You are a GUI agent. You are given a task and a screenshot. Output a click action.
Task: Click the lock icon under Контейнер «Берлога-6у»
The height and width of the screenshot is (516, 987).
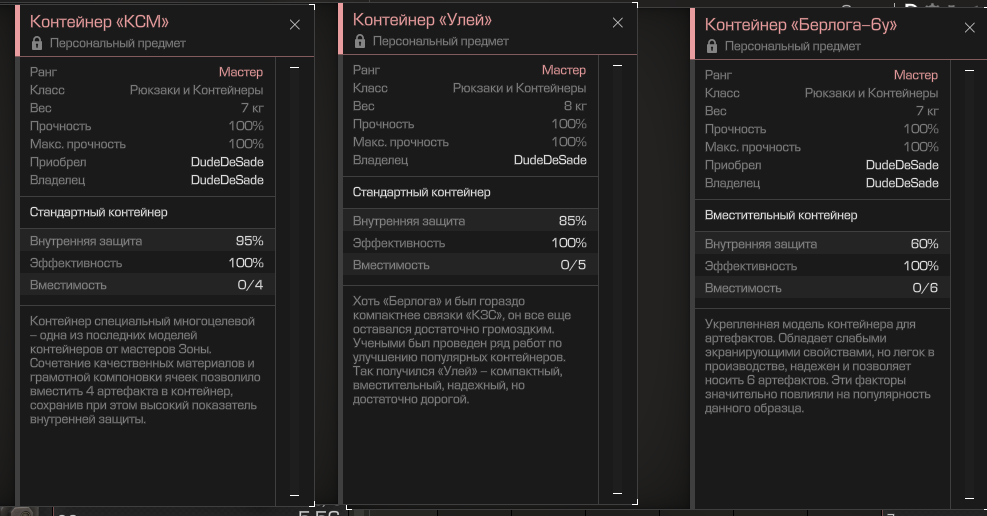712,46
